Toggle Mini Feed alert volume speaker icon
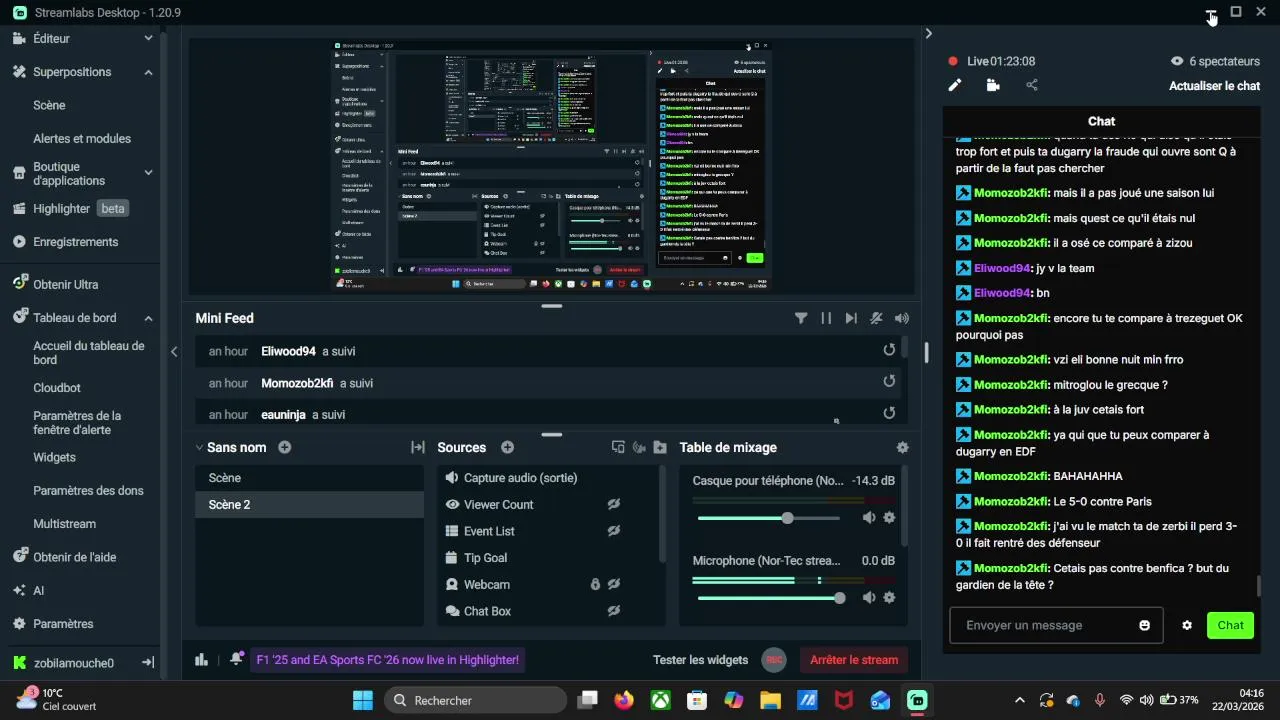This screenshot has height=720, width=1280. pyautogui.click(x=902, y=318)
